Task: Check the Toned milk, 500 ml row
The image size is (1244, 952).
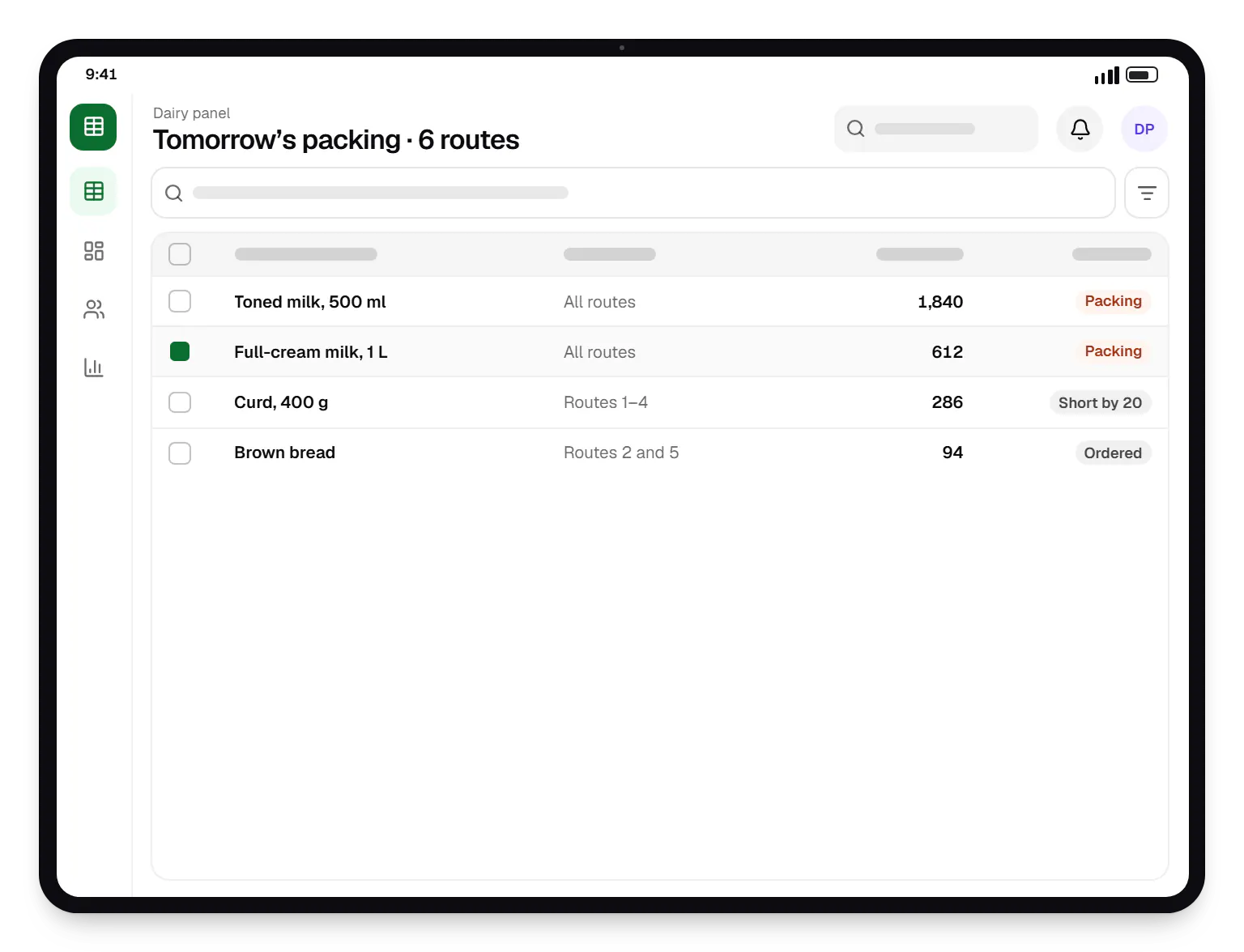Action: (x=180, y=301)
